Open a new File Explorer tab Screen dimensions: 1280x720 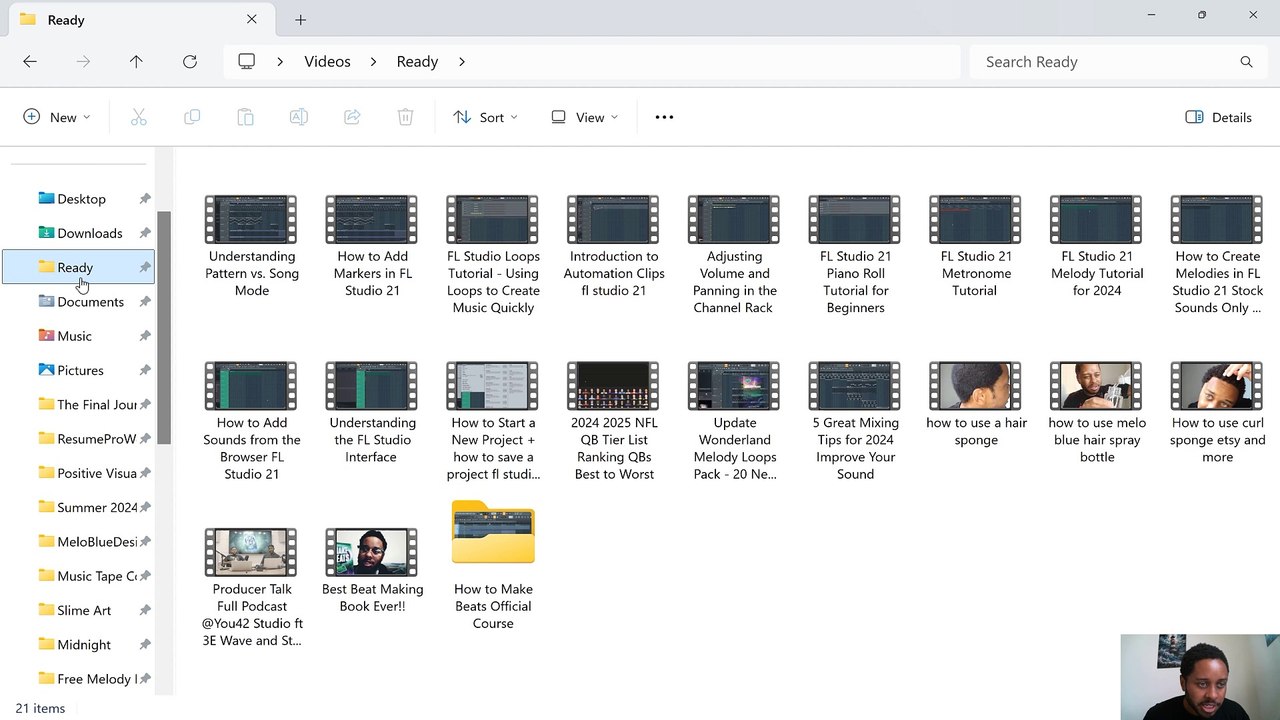point(300,19)
